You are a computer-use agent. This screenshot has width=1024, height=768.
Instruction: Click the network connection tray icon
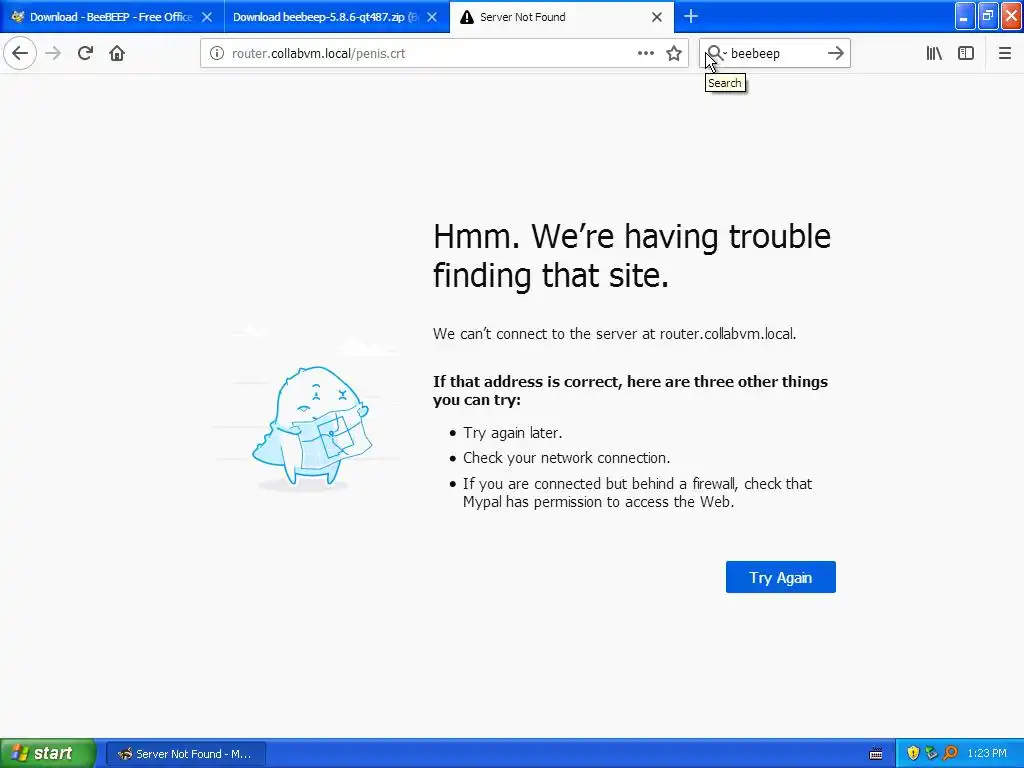tap(931, 753)
